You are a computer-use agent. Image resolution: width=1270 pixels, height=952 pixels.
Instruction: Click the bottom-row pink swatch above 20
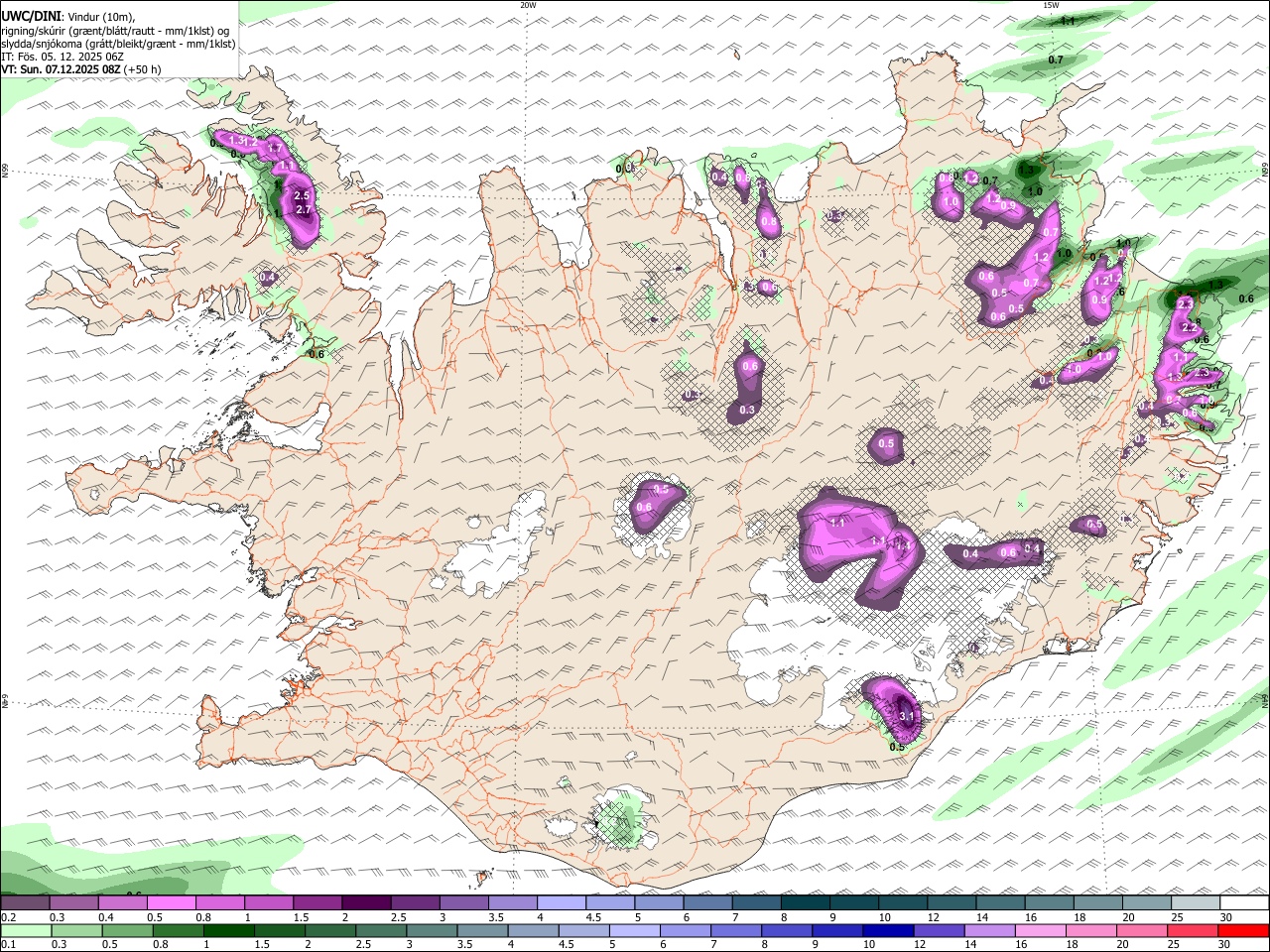coord(1142,930)
